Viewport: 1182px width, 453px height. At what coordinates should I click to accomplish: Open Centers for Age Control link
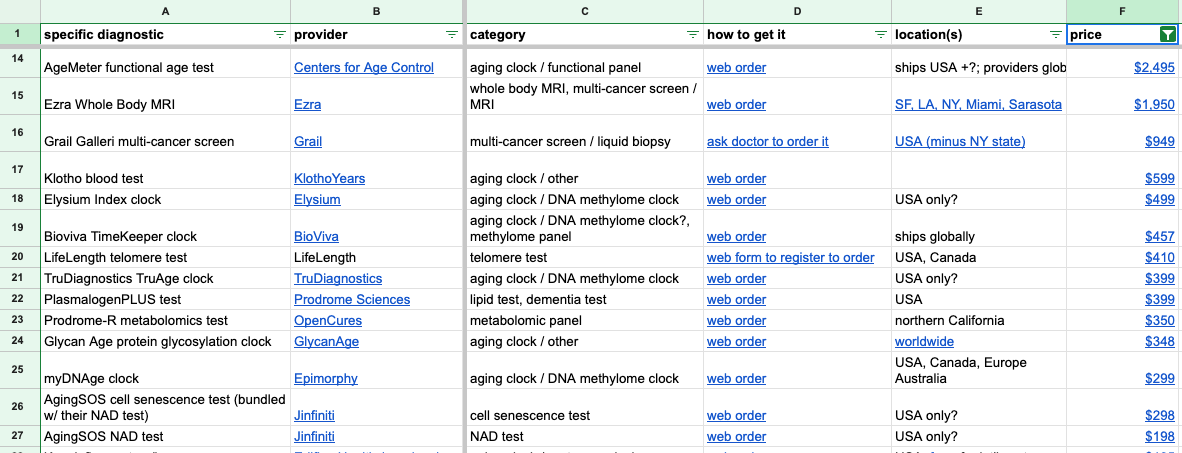364,68
